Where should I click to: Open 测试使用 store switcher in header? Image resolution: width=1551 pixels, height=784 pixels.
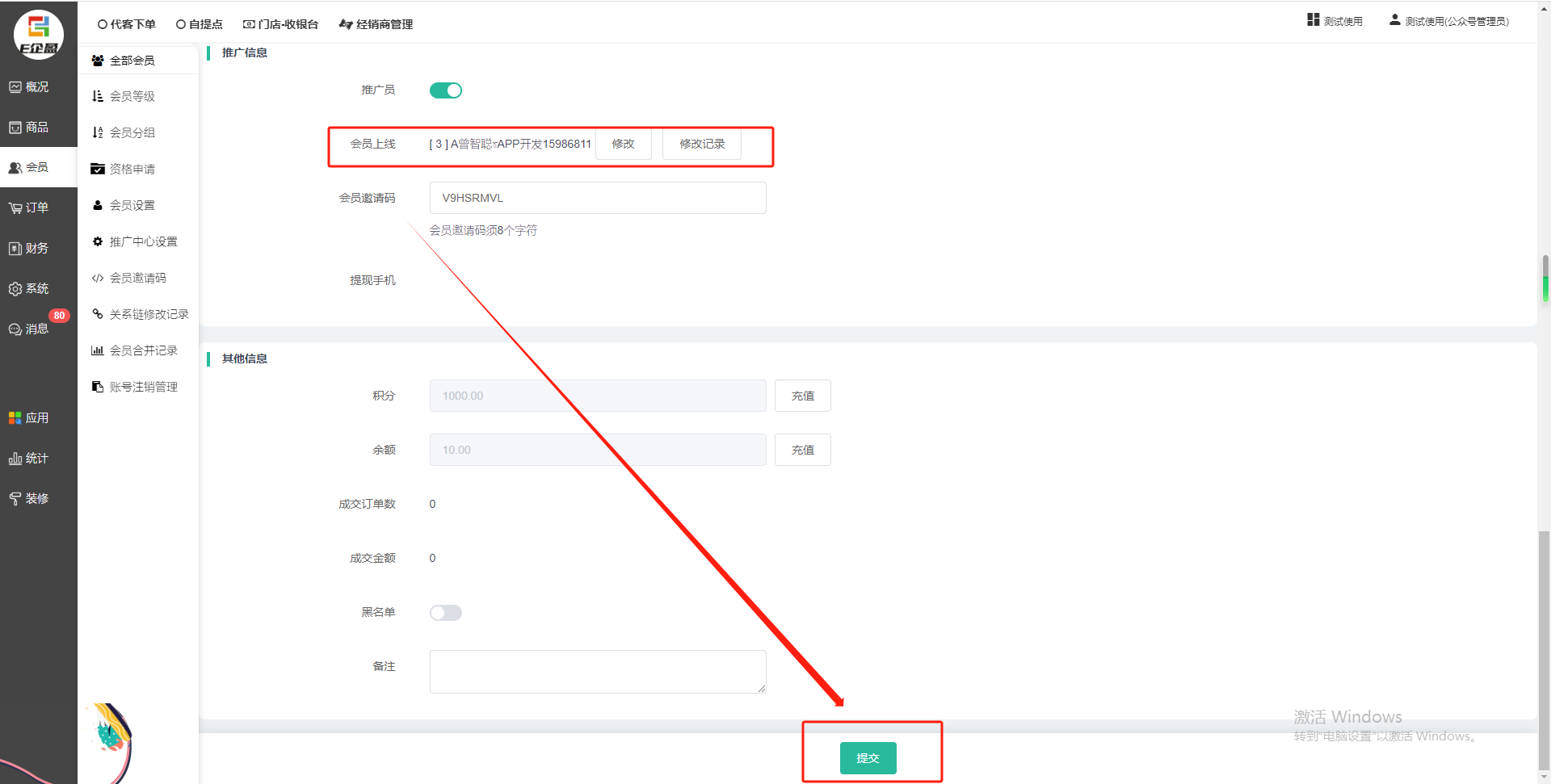(1335, 21)
